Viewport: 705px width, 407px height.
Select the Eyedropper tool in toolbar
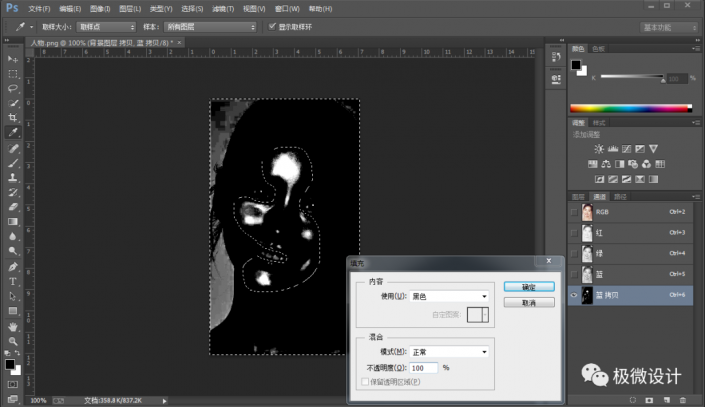tap(13, 131)
